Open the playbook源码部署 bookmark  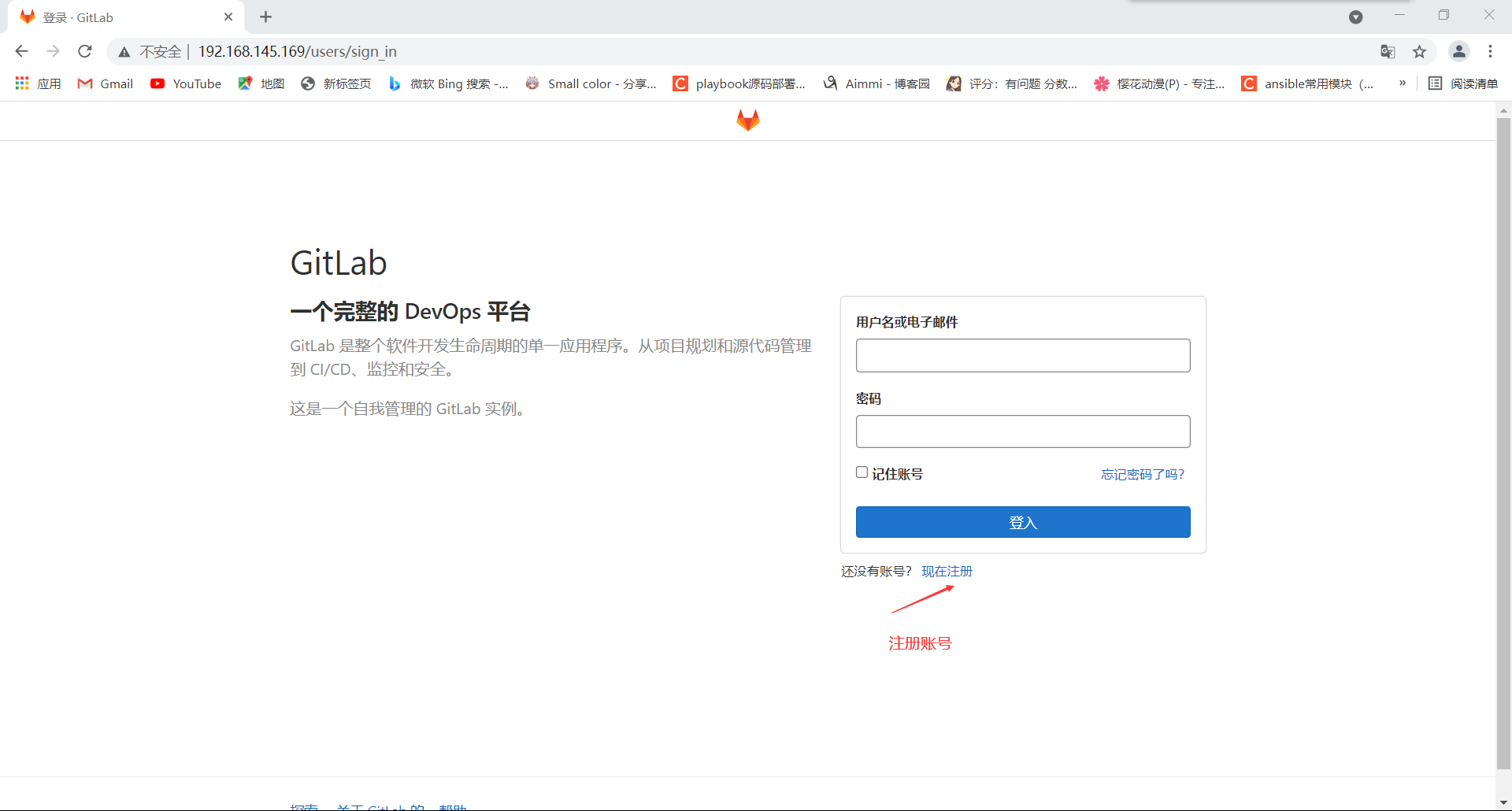point(739,83)
